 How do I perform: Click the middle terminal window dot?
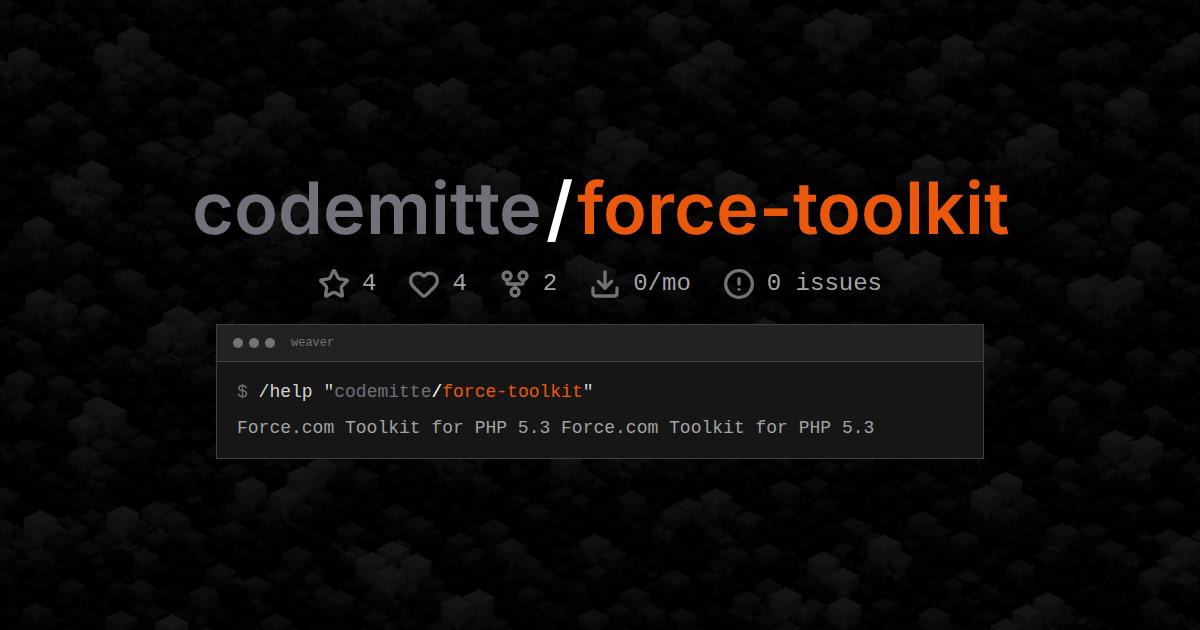254,343
